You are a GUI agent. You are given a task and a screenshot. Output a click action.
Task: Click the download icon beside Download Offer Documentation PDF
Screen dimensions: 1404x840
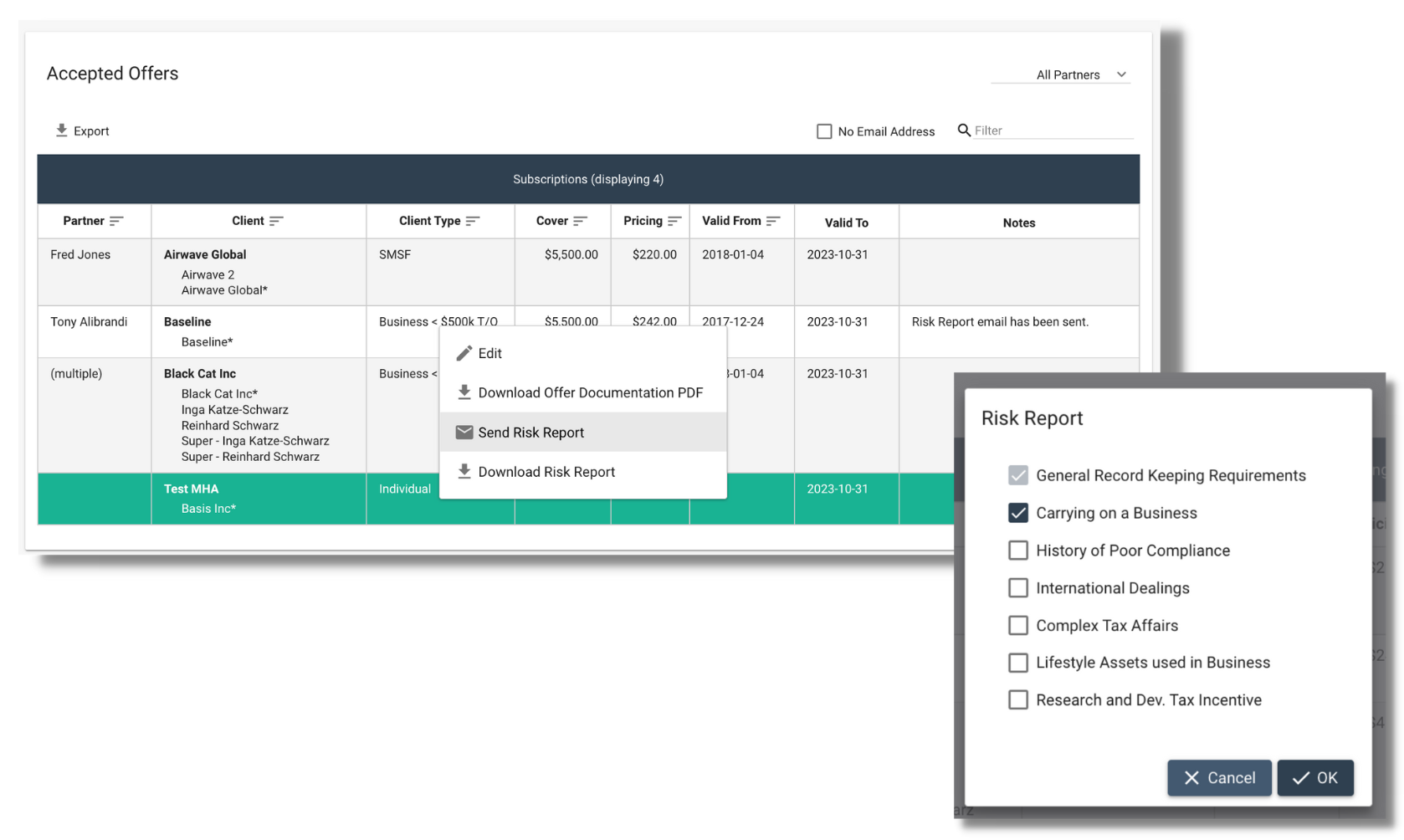(x=464, y=392)
